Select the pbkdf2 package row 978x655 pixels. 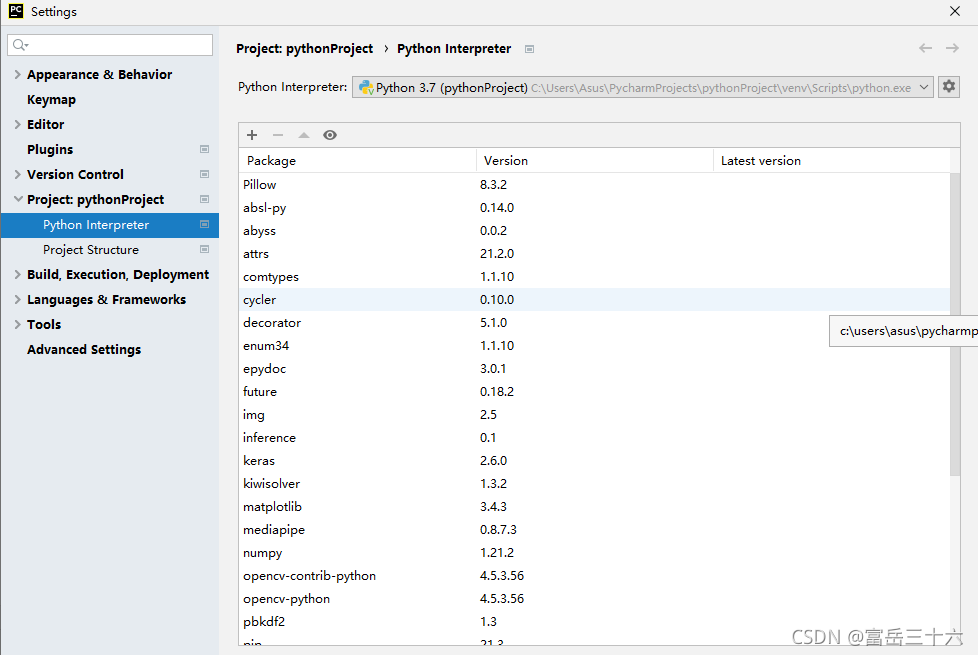(594, 622)
